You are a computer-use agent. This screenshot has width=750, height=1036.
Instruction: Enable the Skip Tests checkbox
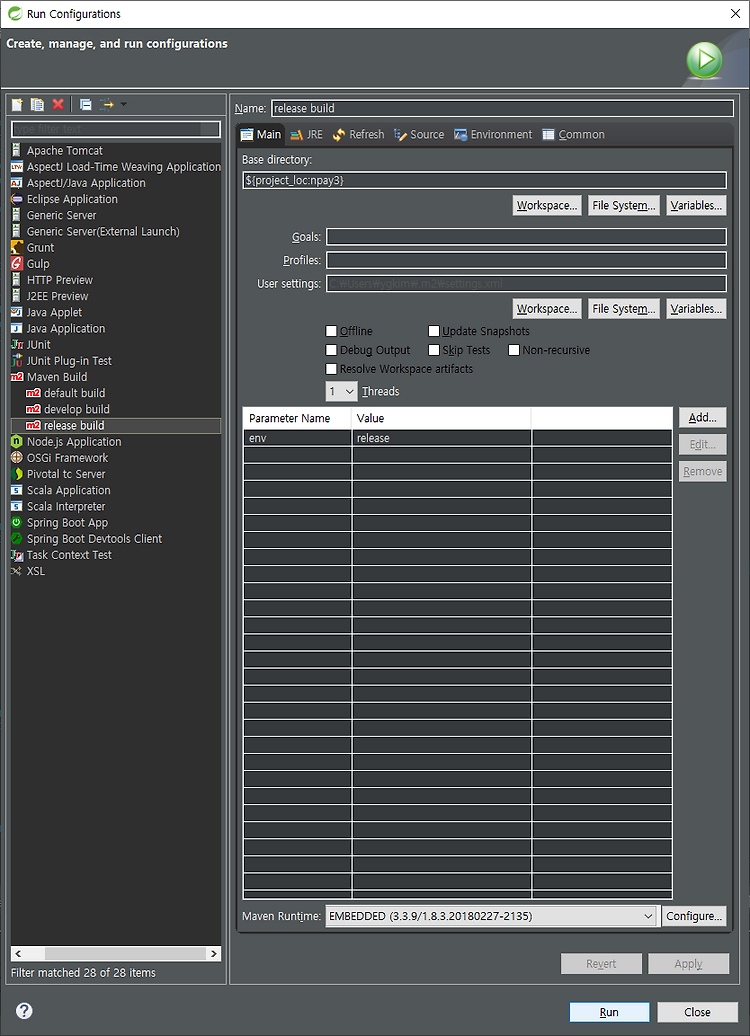pos(434,350)
